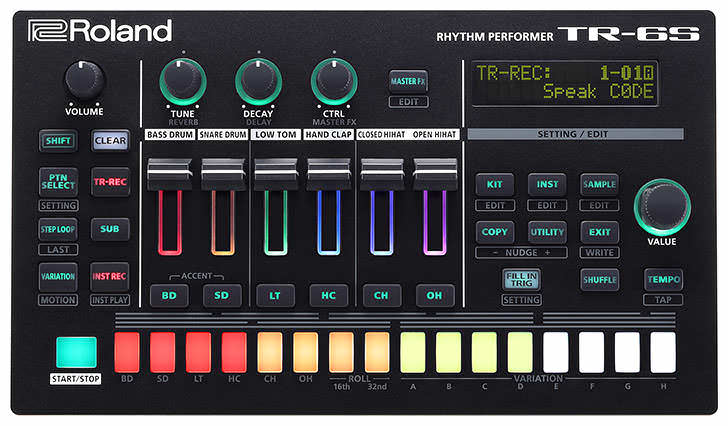The height and width of the screenshot is (426, 728).
Task: Toggle the FILL IN TRIG button
Action: coord(521,280)
